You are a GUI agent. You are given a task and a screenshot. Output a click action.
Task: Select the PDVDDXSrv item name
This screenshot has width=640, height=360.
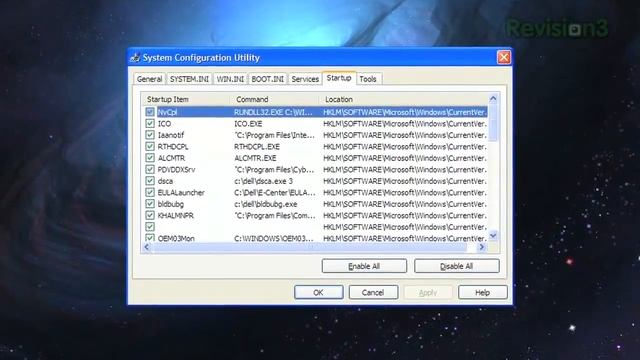click(x=176, y=169)
